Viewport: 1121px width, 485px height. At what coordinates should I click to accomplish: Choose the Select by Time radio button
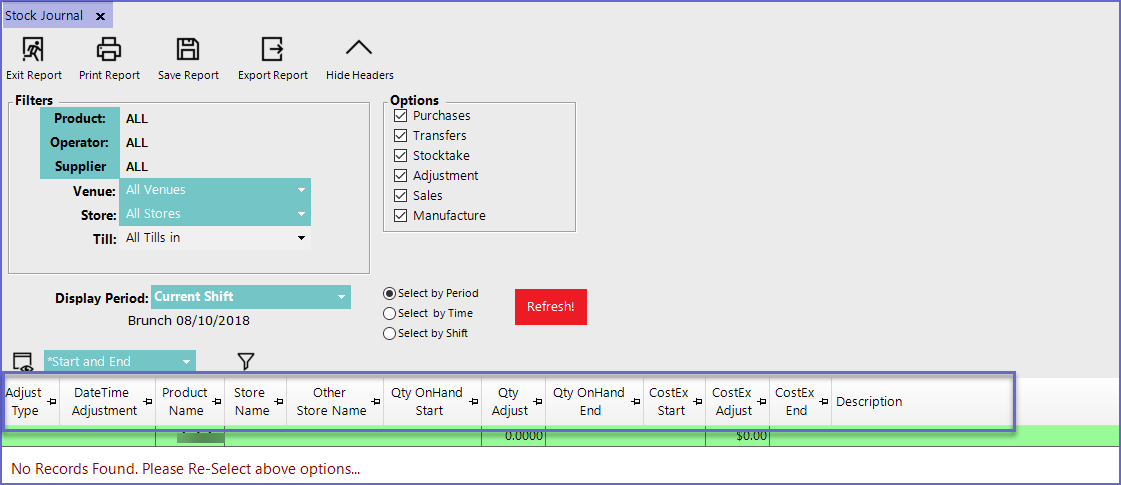[x=389, y=314]
